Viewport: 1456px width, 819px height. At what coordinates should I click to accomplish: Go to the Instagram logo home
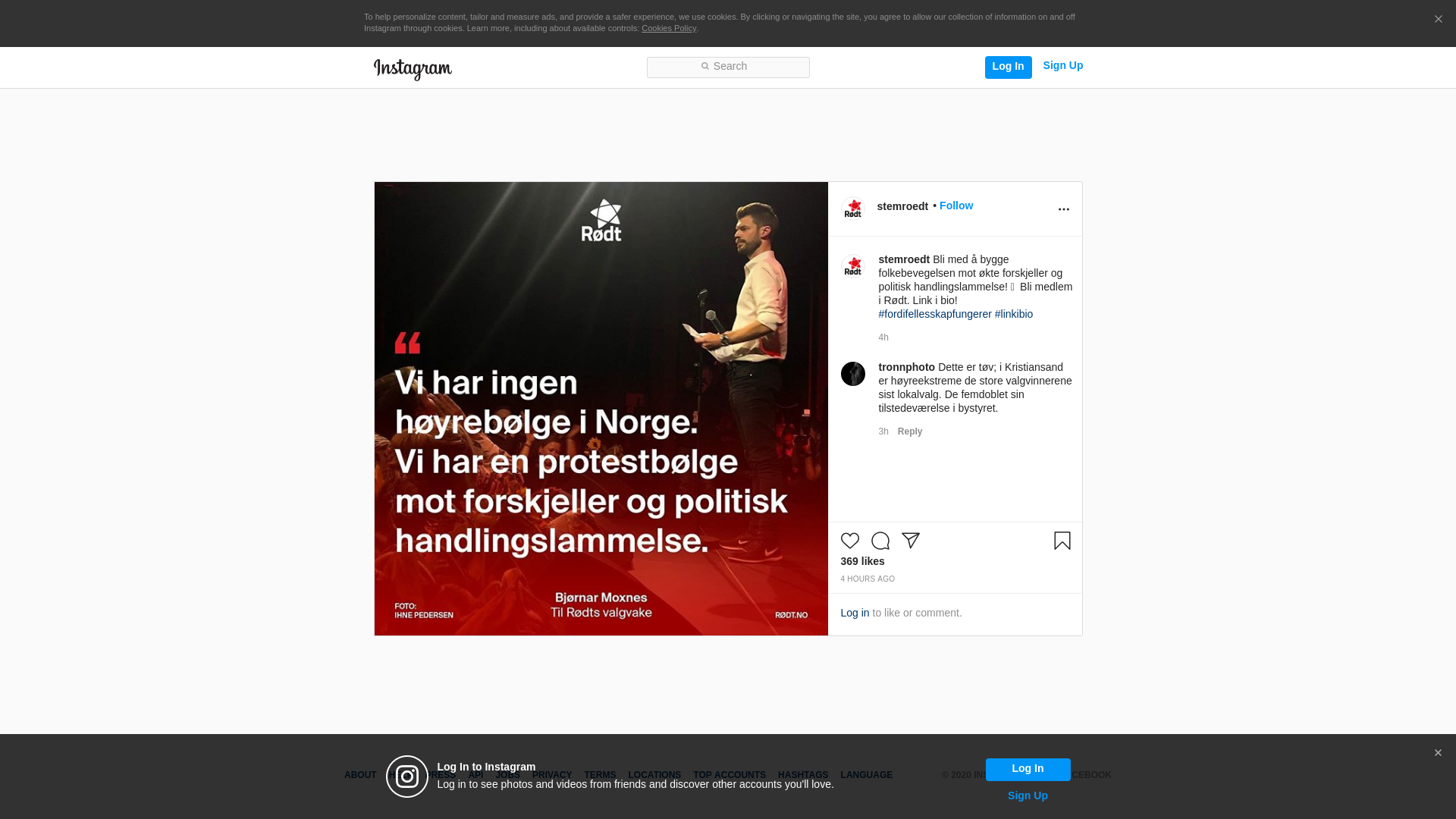(413, 70)
